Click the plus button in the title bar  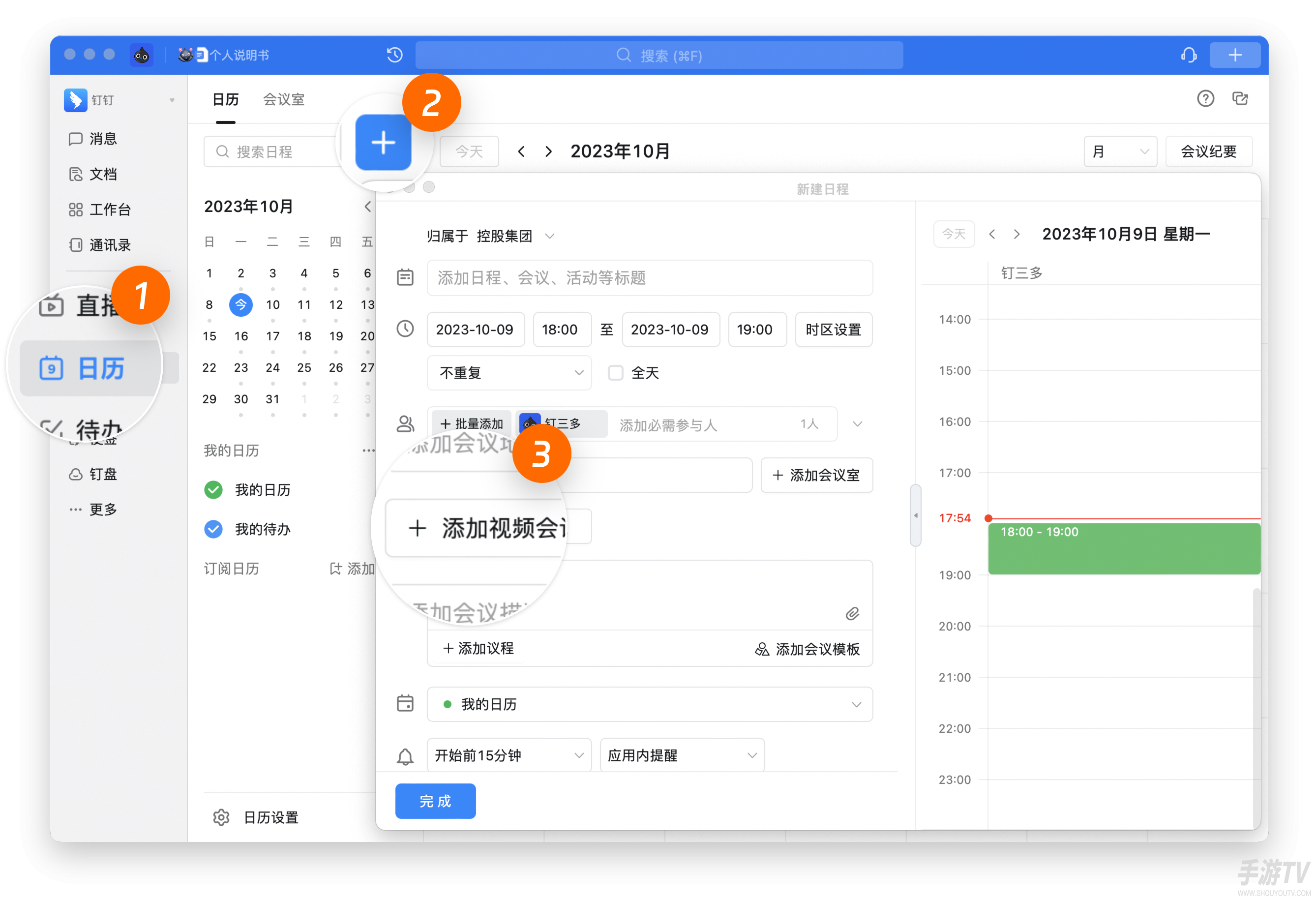point(1235,55)
